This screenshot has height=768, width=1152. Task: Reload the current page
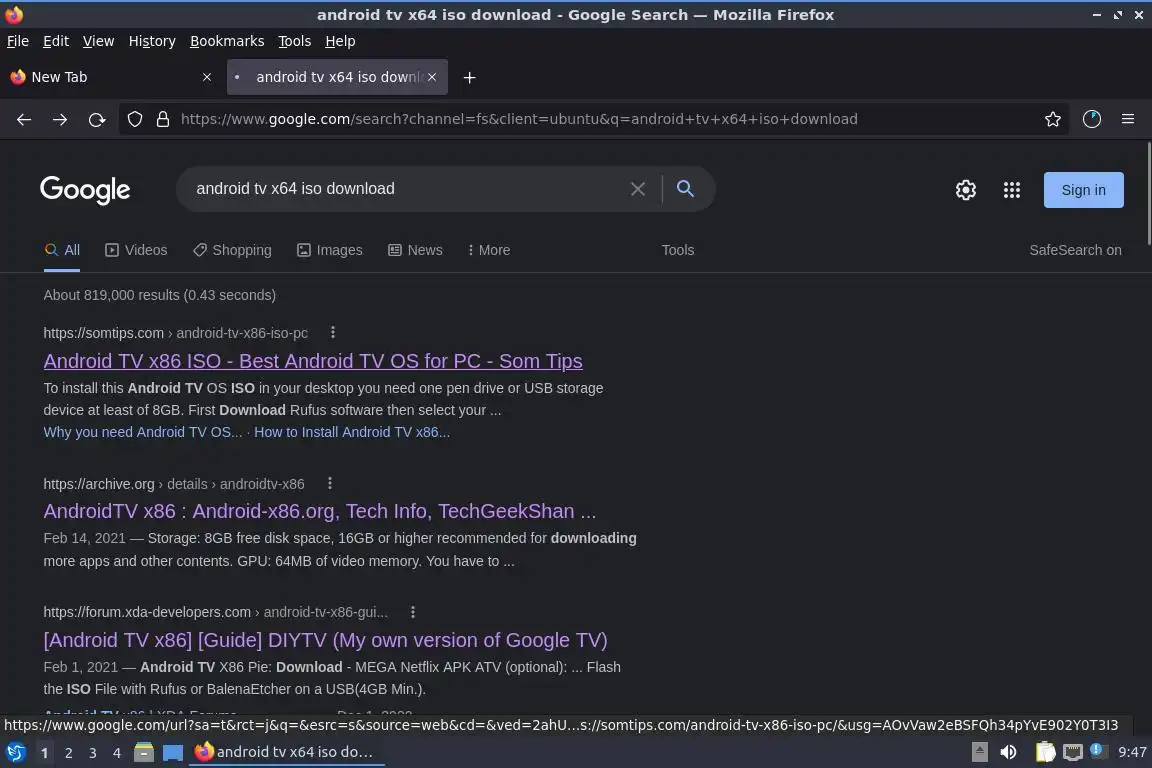click(x=97, y=119)
